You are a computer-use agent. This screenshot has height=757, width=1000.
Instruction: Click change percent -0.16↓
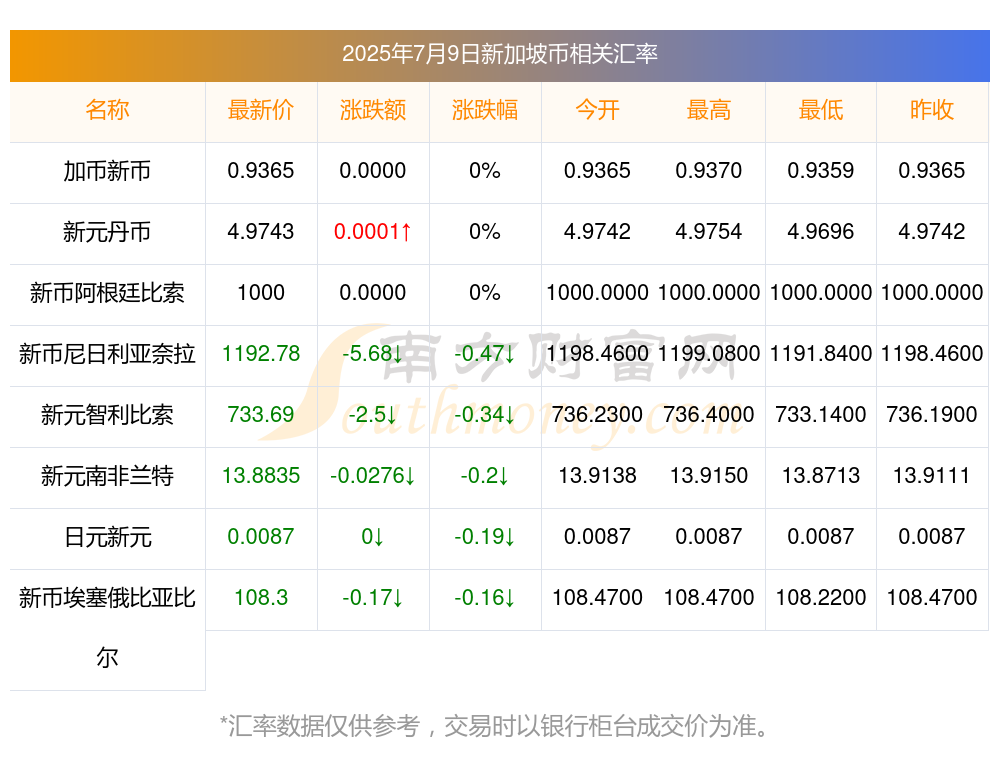[485, 598]
